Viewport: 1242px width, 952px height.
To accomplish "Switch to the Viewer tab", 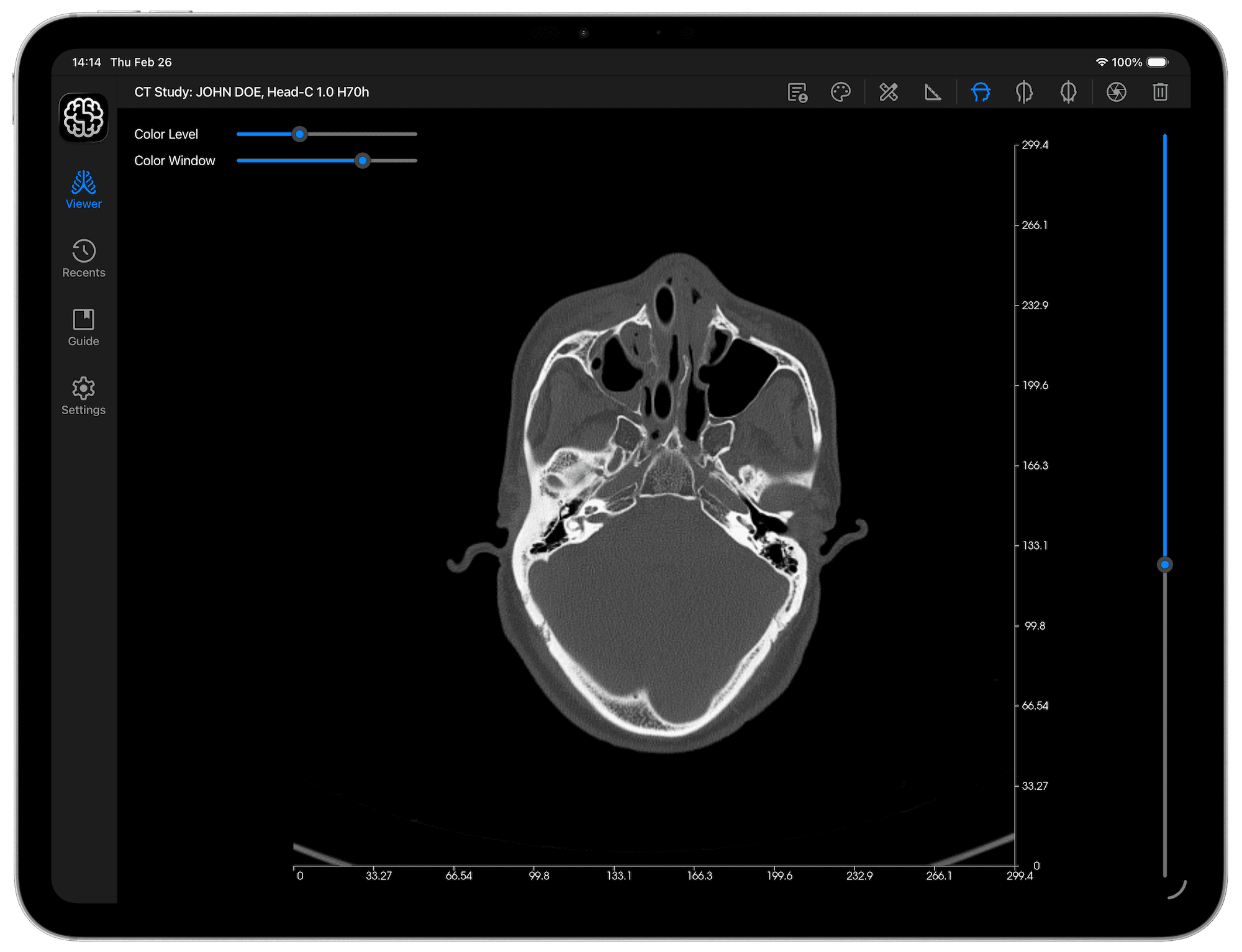I will 83,189.
